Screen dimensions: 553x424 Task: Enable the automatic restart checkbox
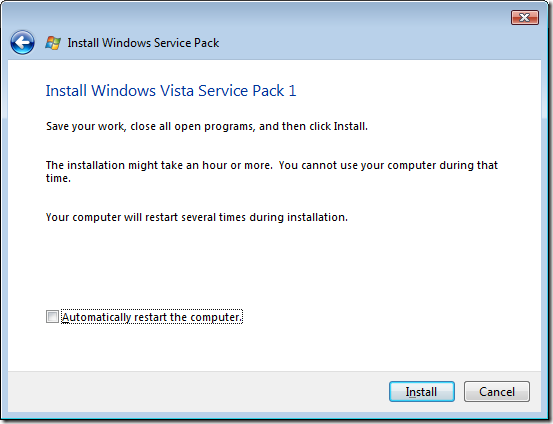52,316
